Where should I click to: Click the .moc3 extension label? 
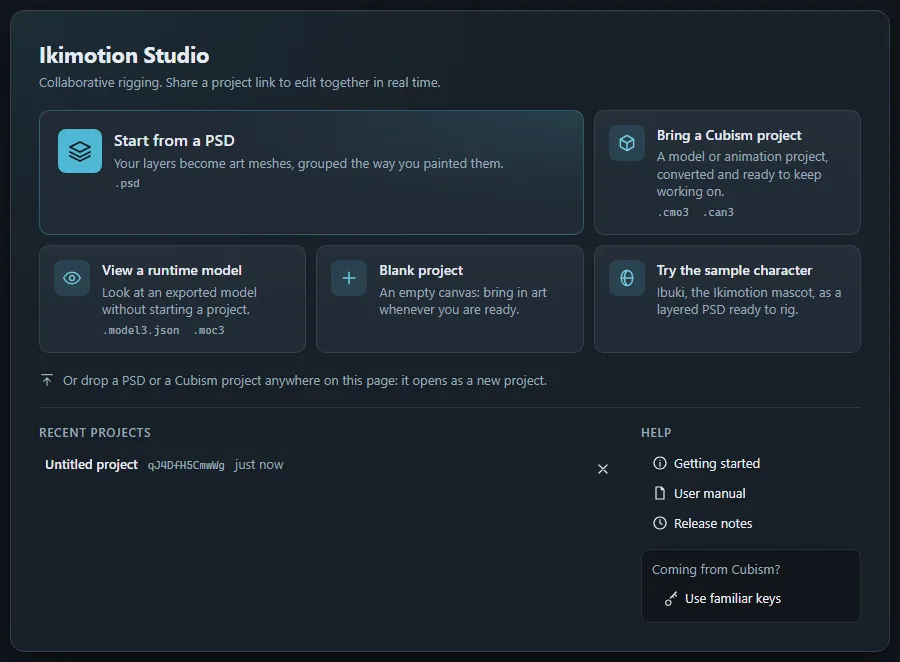click(209, 330)
